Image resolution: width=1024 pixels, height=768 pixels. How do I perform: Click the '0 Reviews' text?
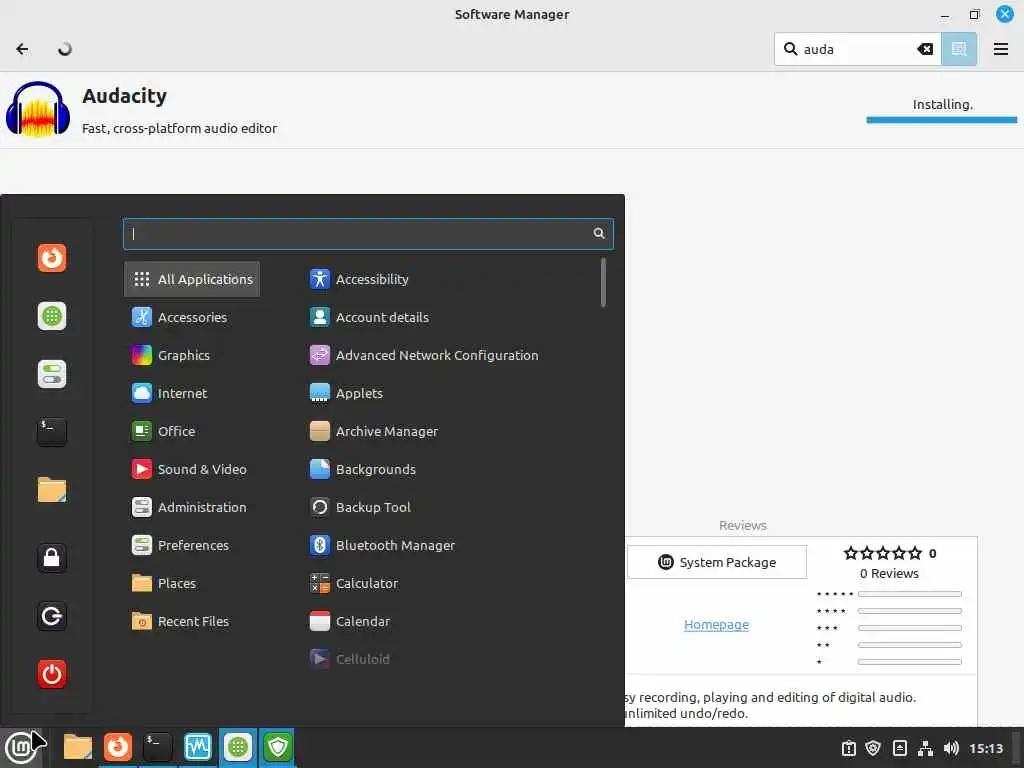pyautogui.click(x=889, y=573)
